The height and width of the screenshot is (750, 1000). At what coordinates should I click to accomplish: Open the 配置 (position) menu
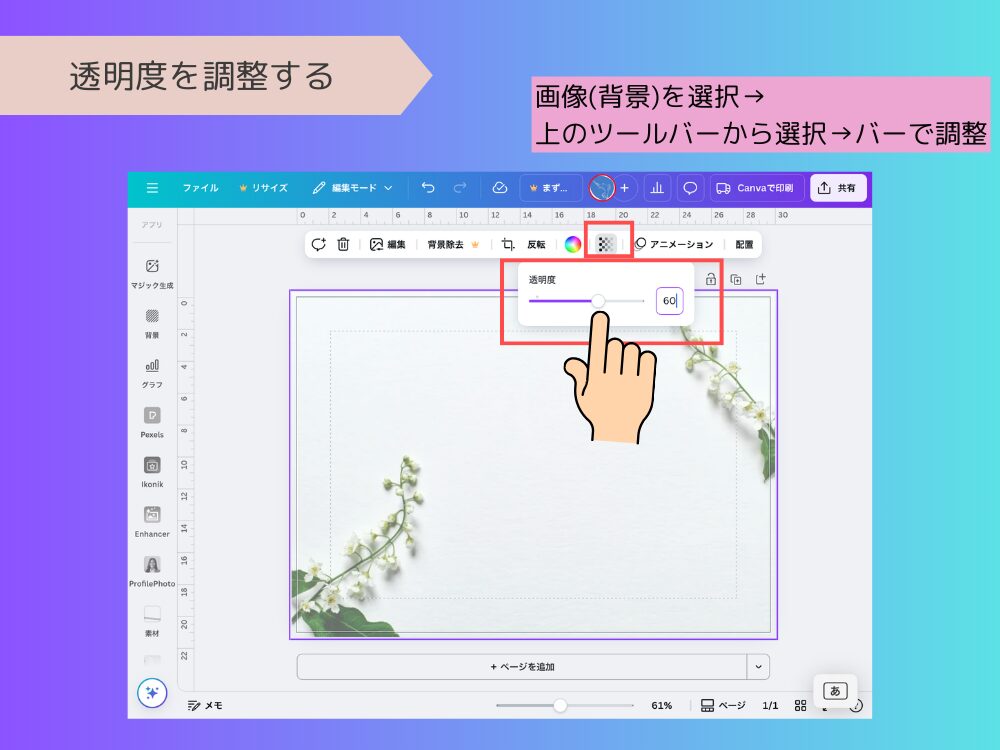click(x=744, y=243)
